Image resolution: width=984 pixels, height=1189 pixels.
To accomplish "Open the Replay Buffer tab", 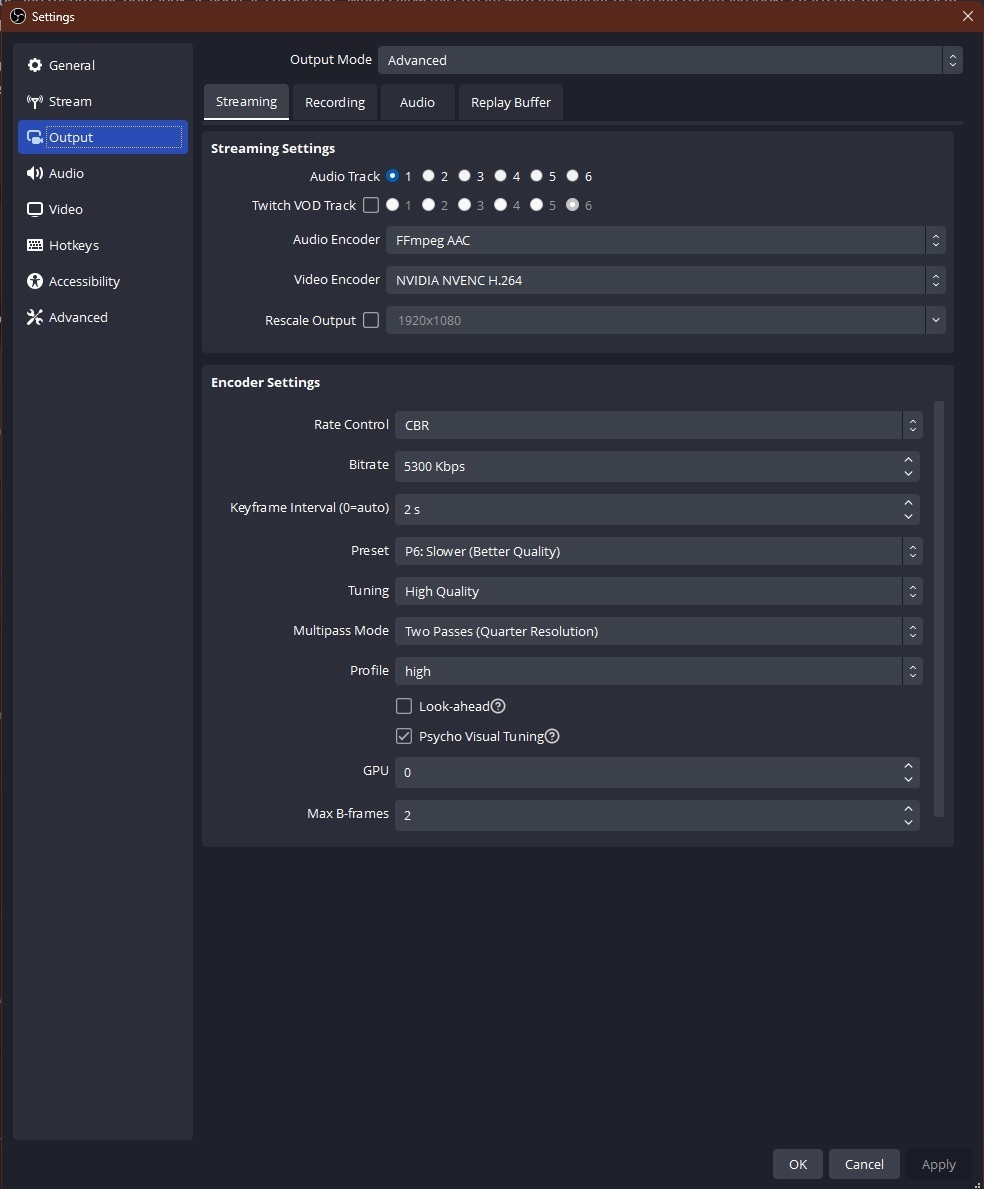I will [510, 102].
